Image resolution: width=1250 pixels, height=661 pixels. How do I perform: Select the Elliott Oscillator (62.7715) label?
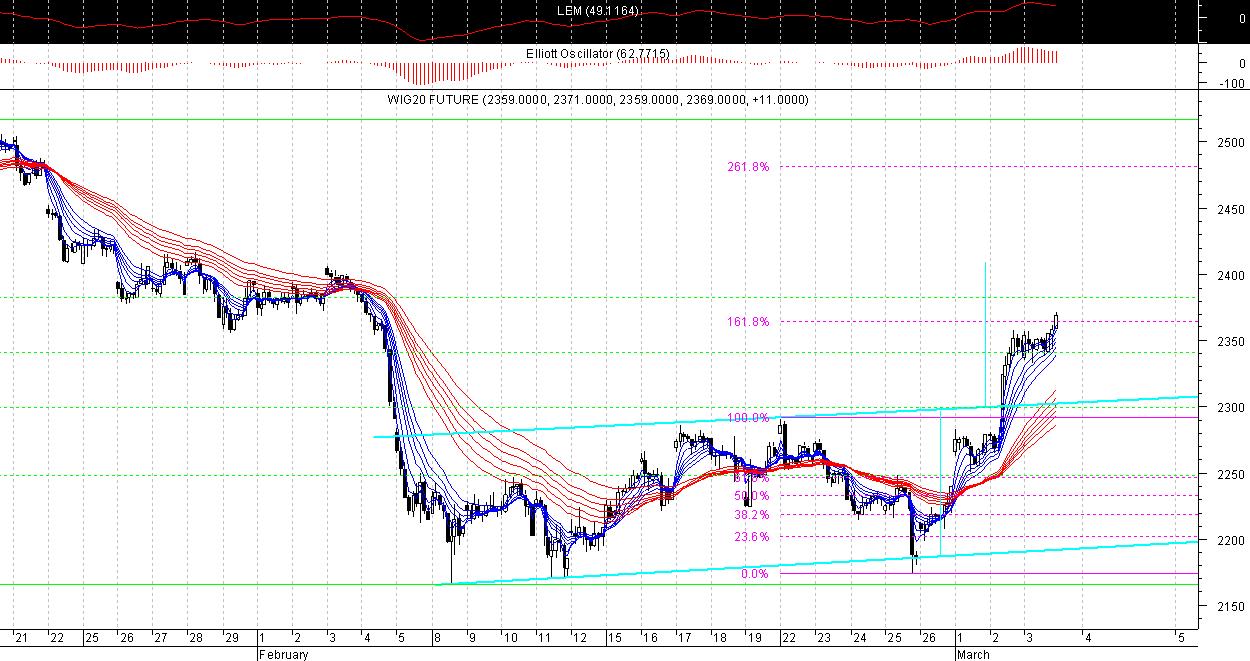tap(598, 53)
